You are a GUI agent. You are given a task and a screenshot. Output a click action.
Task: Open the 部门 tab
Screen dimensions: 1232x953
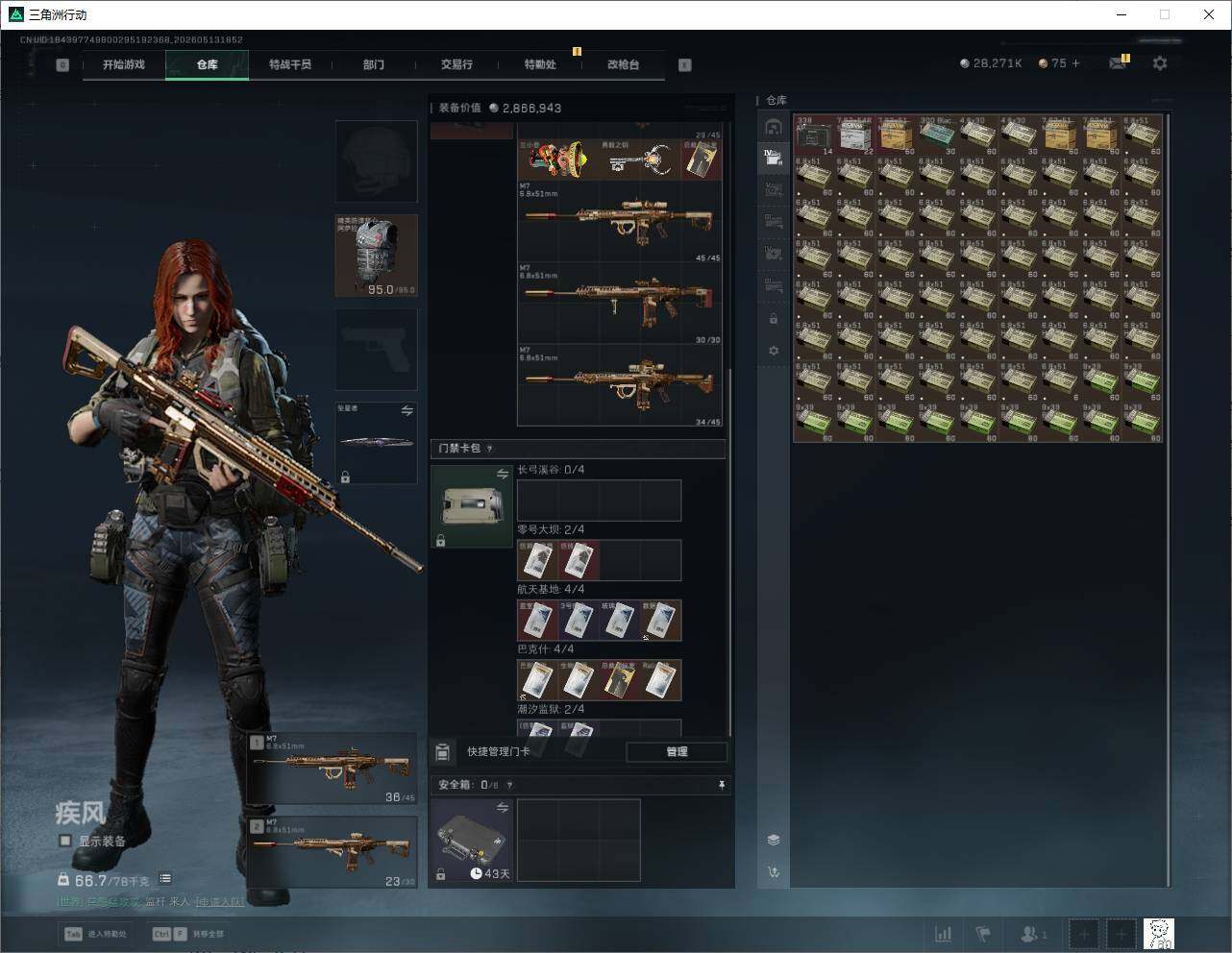click(x=374, y=64)
